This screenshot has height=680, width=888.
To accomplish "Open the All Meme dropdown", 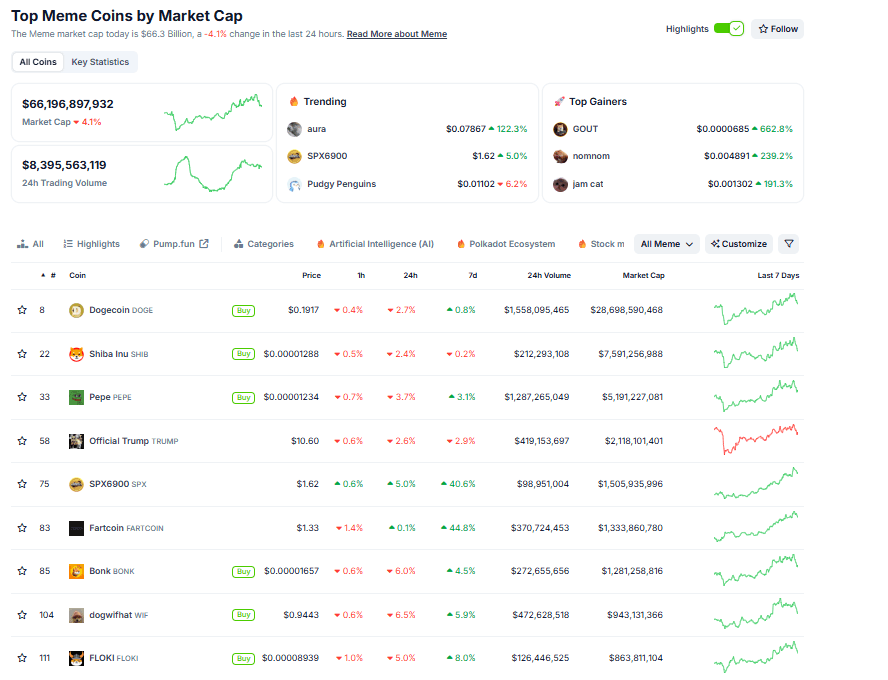I will click(666, 243).
